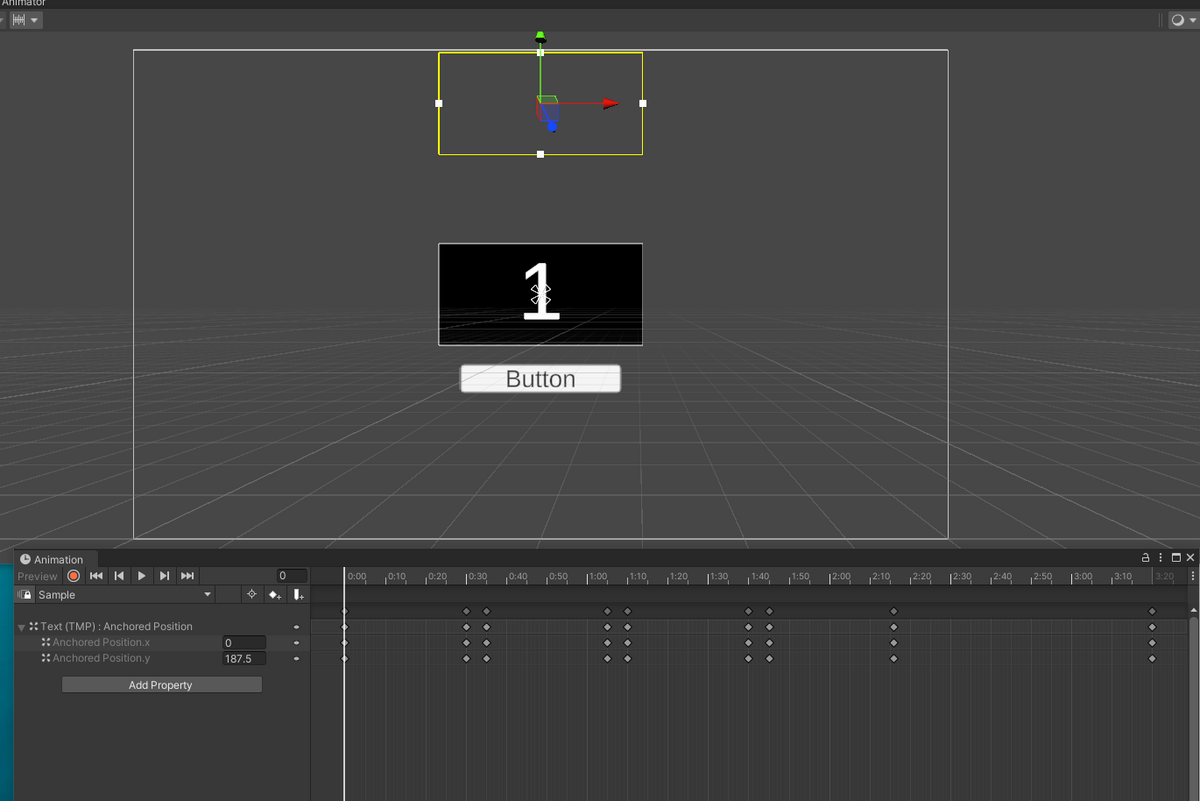1200x801 pixels.
Task: Enable keyframe recording mode
Action: pos(73,576)
